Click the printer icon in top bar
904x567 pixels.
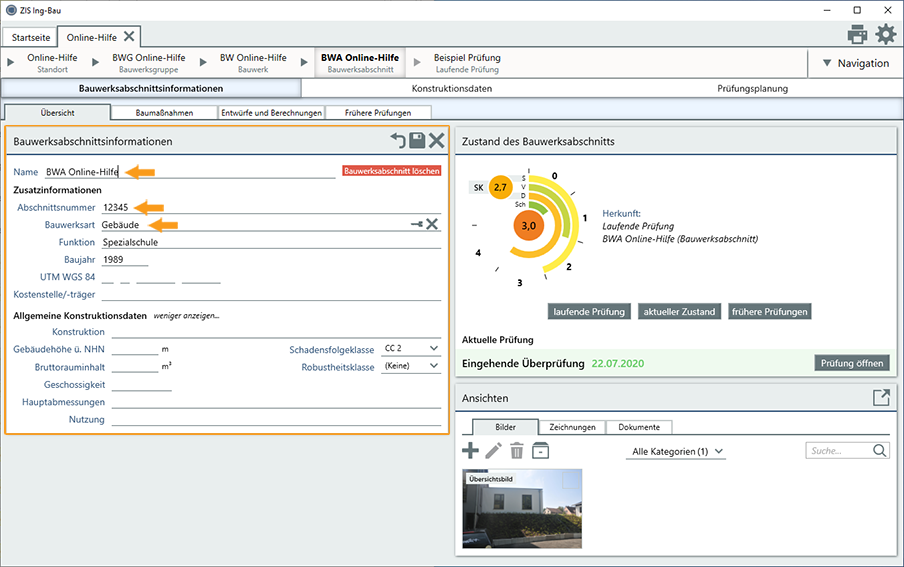coord(857,35)
